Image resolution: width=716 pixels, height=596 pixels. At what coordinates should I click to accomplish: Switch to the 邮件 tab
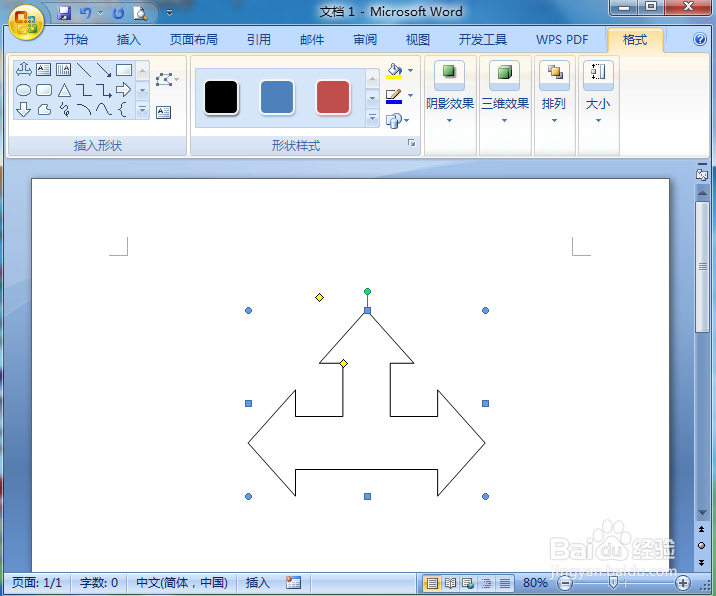point(312,40)
